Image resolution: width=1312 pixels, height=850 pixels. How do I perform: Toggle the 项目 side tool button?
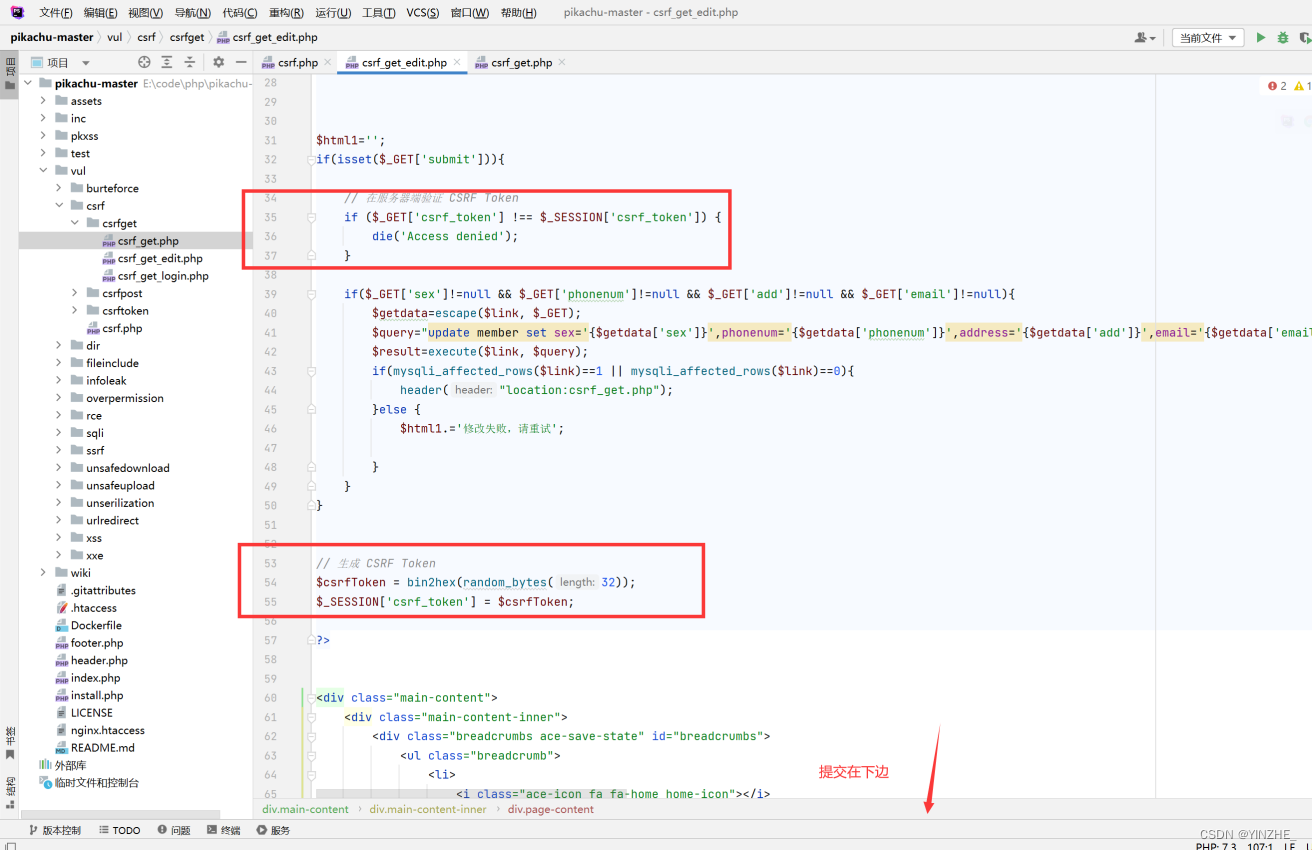(x=9, y=75)
